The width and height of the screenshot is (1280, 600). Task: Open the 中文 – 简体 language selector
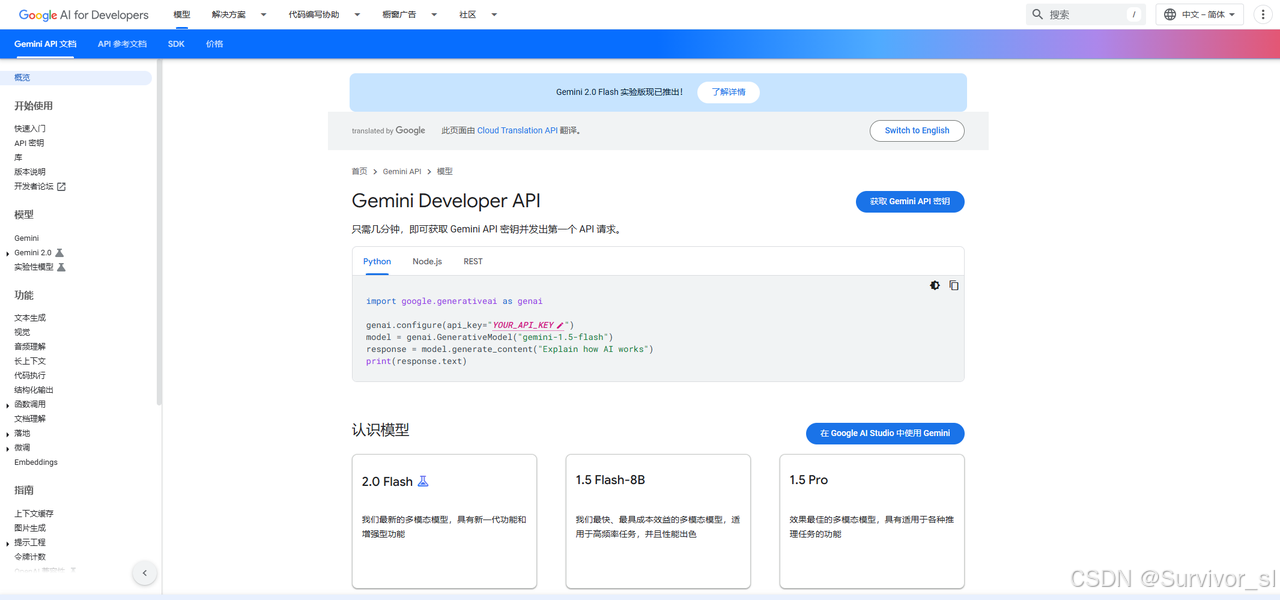(x=1200, y=14)
